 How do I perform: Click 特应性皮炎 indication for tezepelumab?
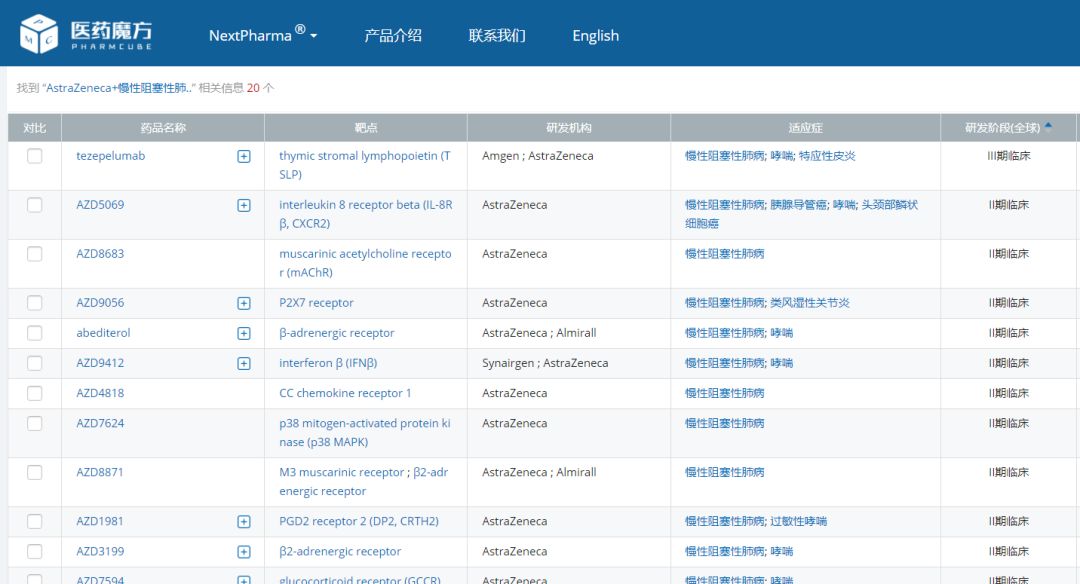click(827, 156)
